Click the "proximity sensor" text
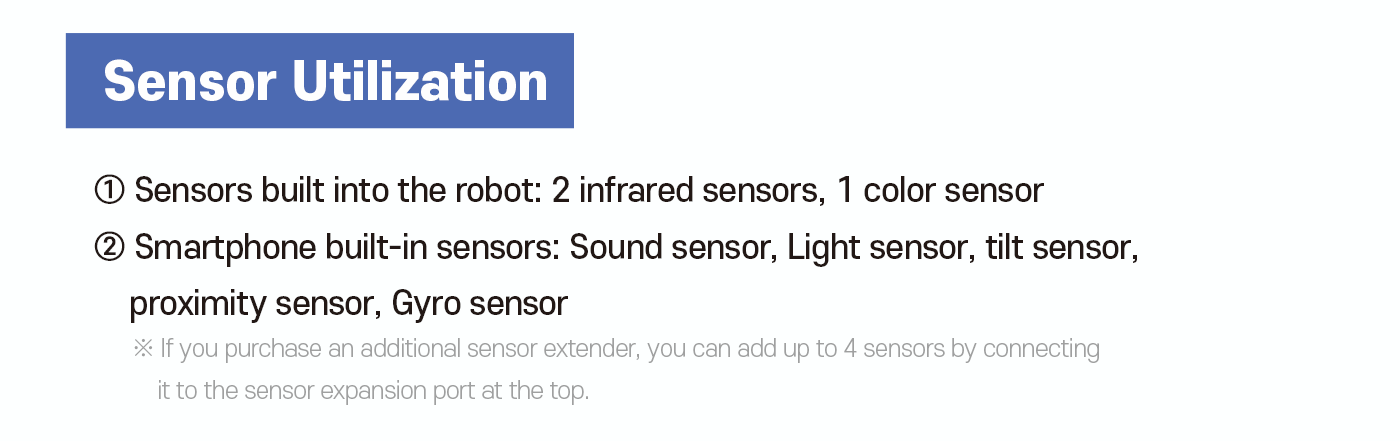This screenshot has height=441, width=1400. point(249,303)
